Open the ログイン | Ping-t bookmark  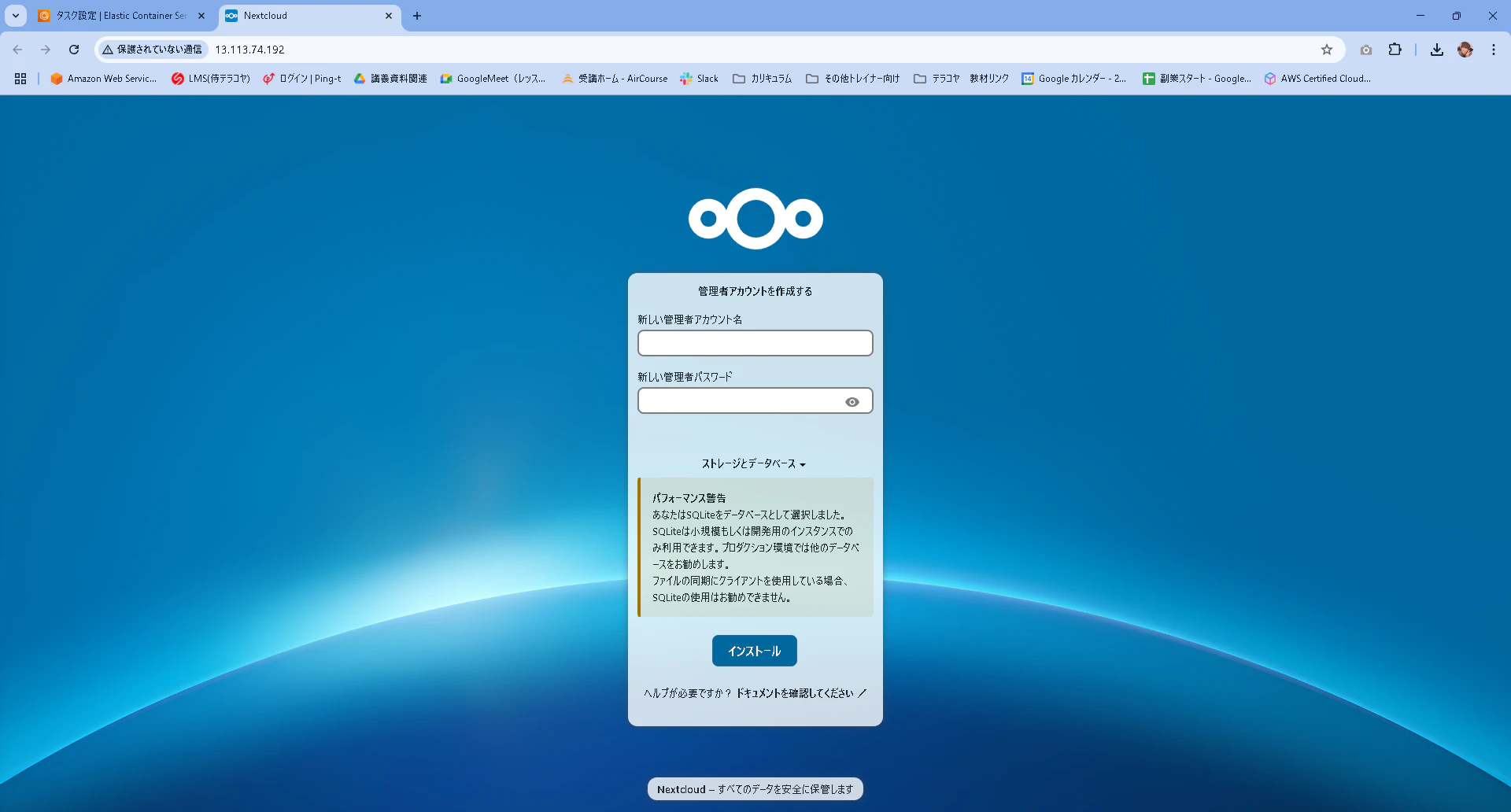[302, 79]
